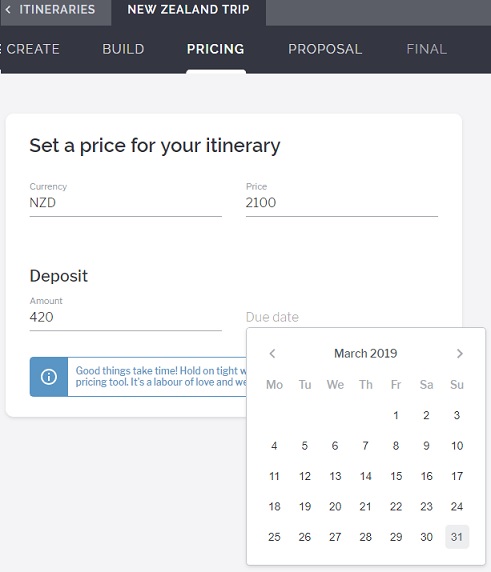The width and height of the screenshot is (491, 572).
Task: Click the March 2019 month header
Action: tap(366, 353)
